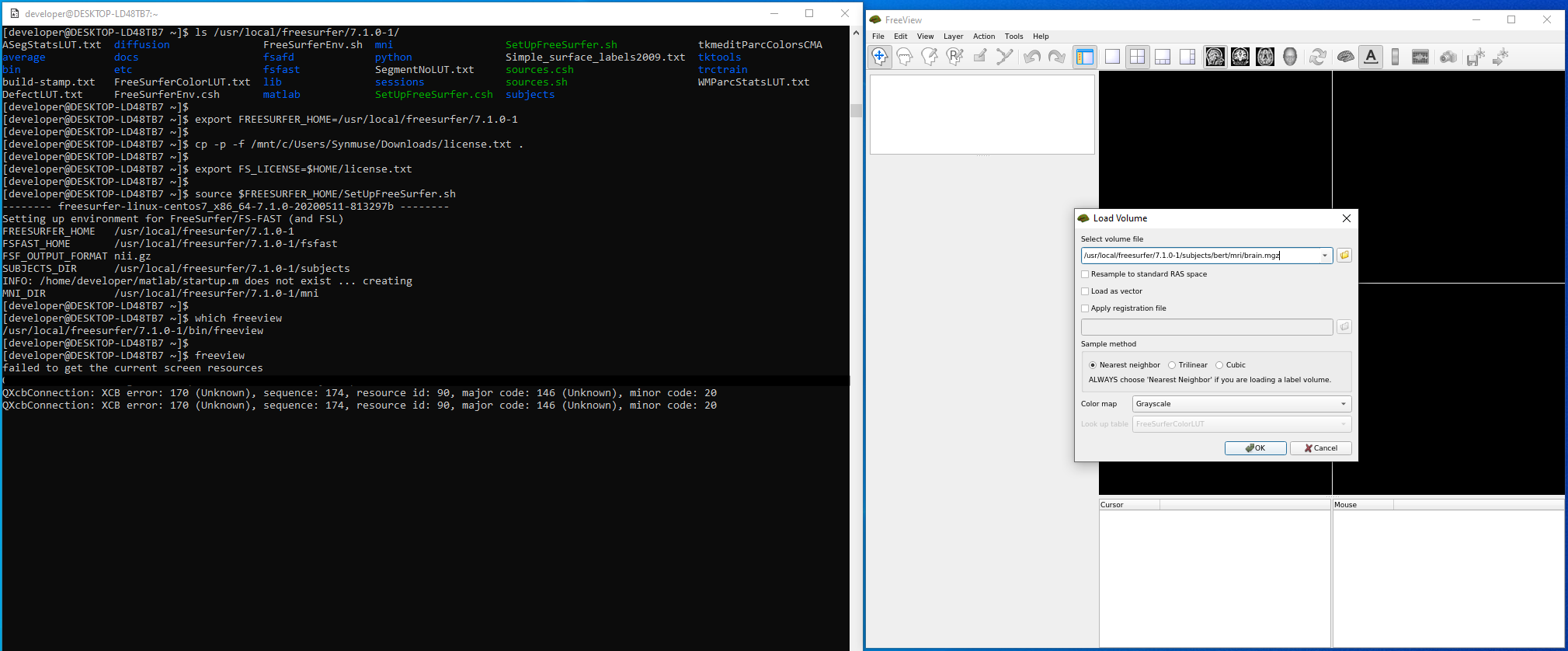The image size is (1568, 651).
Task: Click OK to load volume
Action: pyautogui.click(x=1255, y=448)
